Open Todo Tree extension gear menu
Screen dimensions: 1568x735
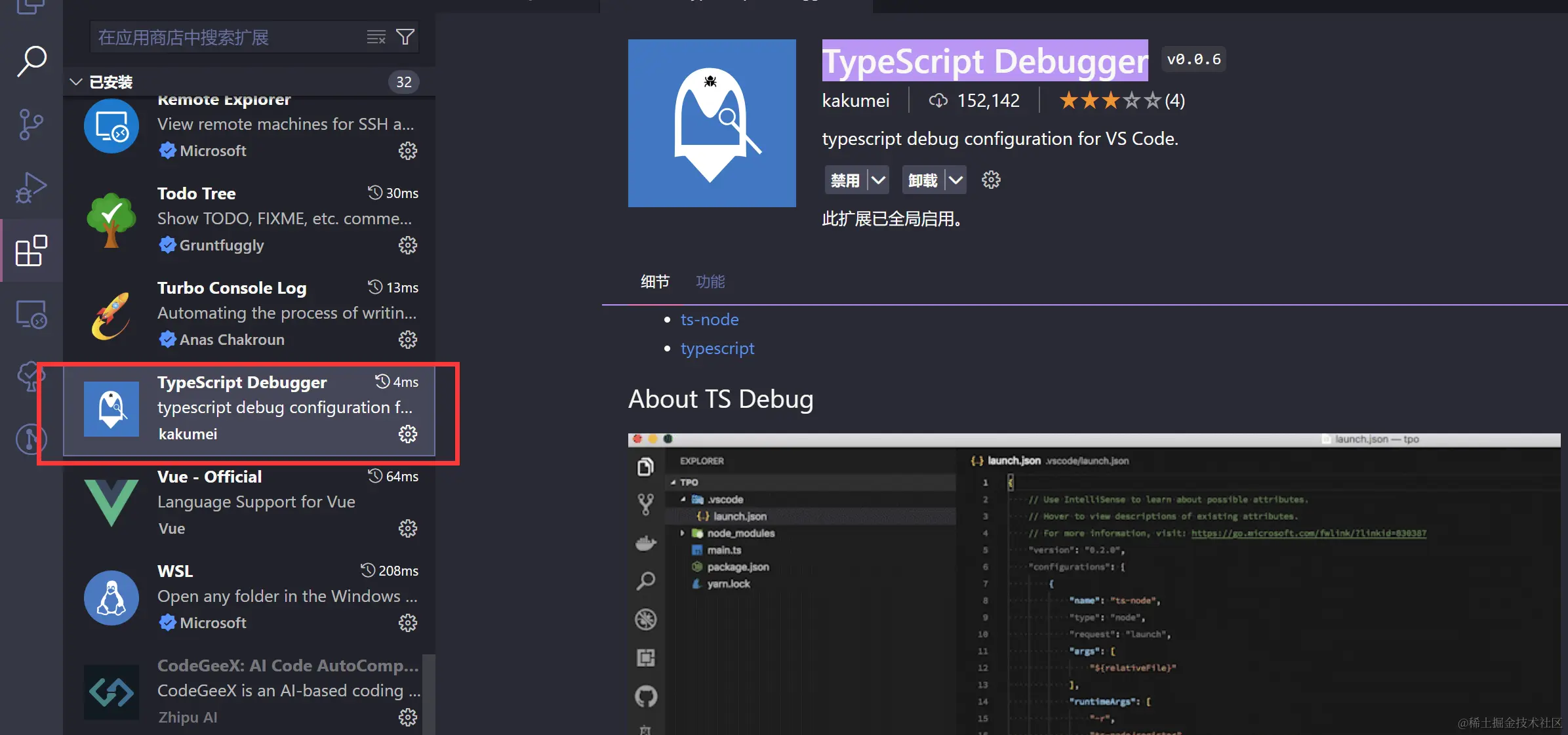click(408, 245)
